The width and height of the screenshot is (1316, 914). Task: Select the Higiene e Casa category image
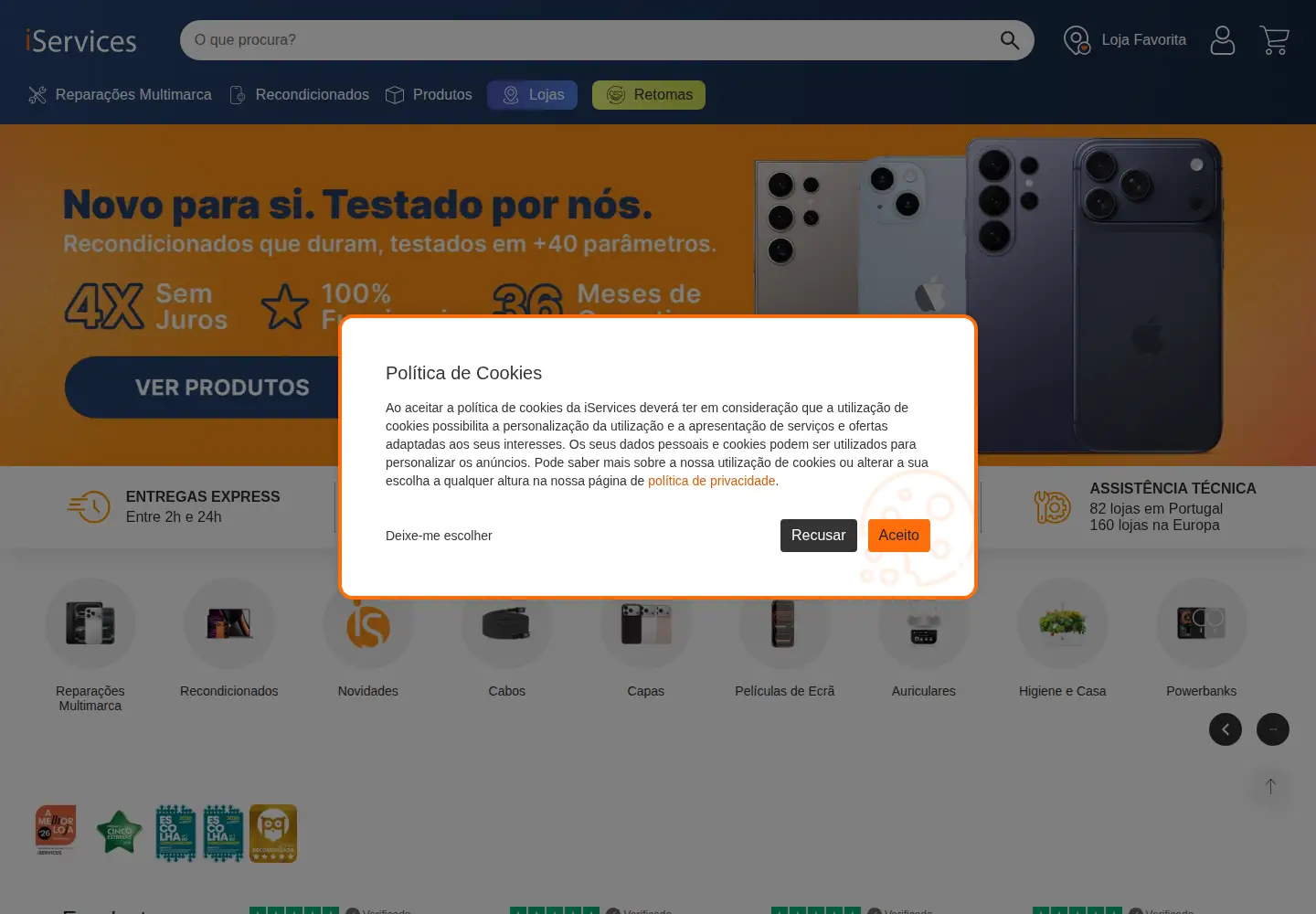[1063, 623]
